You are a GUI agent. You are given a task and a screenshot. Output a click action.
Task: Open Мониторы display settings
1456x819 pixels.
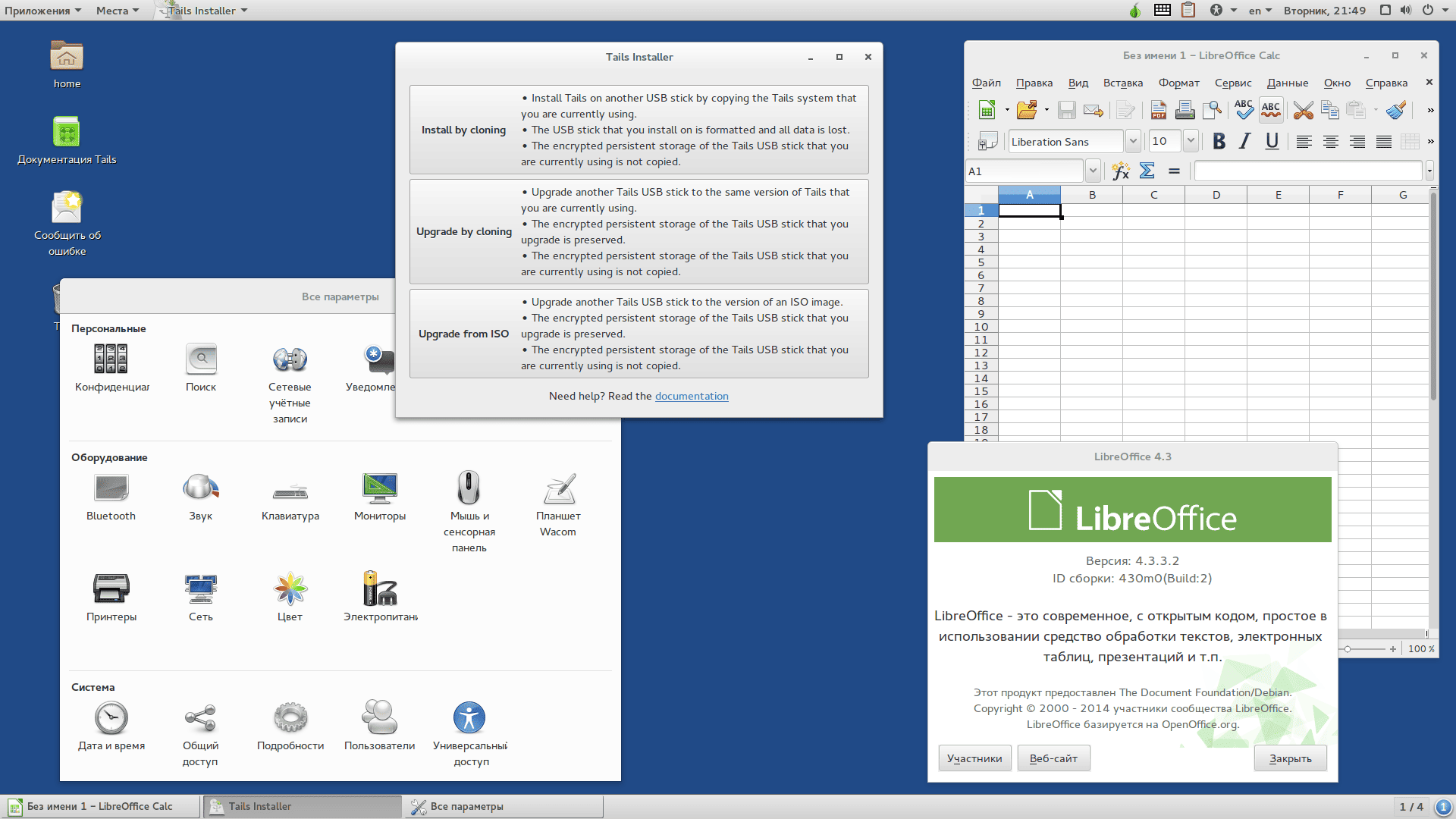click(380, 497)
